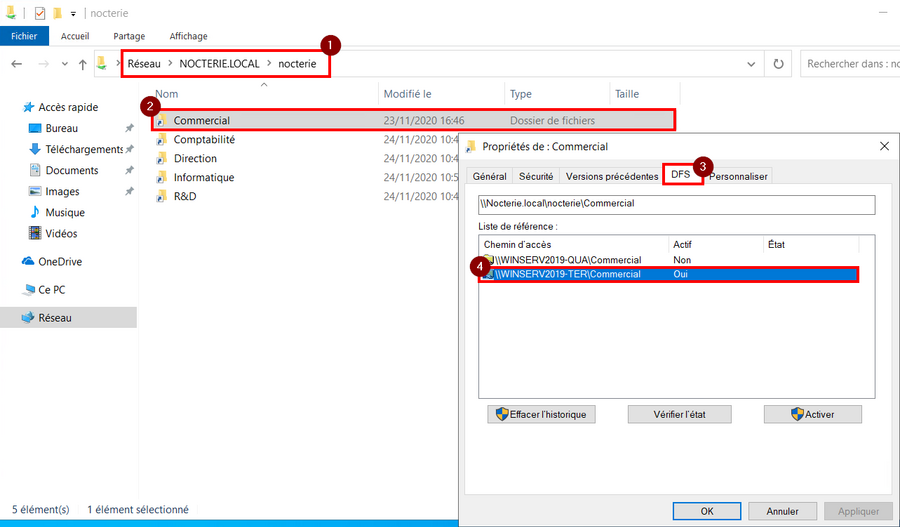Open the recent locations chevron
The image size is (900, 527).
(64, 64)
